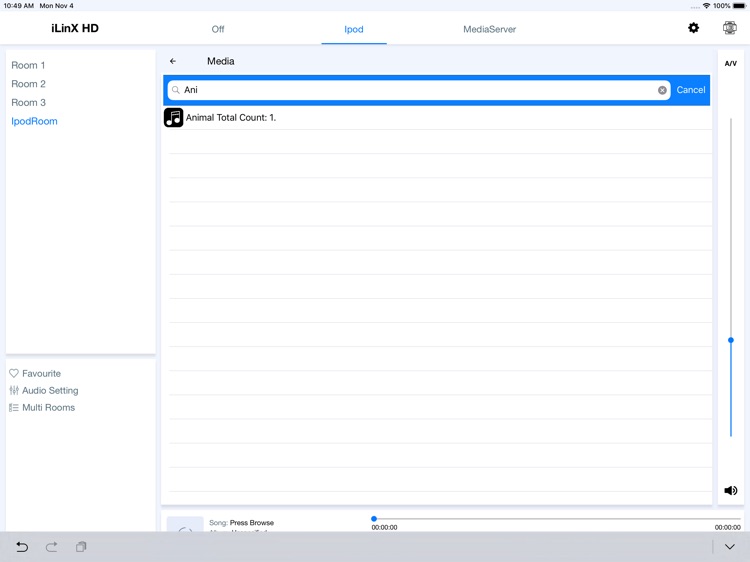Tap the music note icon beside Animal result
The image size is (750, 562).
174,118
